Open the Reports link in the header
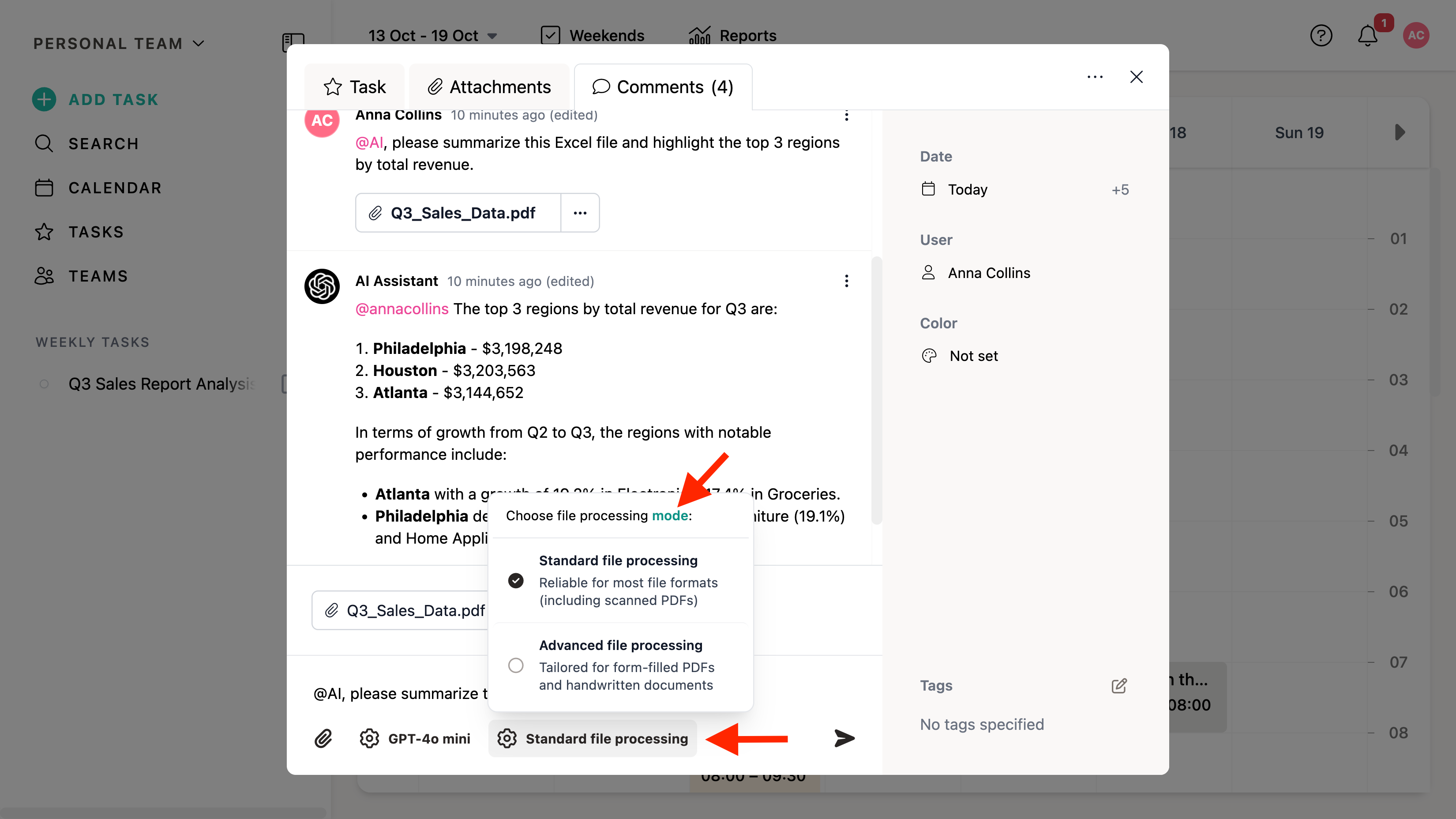 coord(732,36)
